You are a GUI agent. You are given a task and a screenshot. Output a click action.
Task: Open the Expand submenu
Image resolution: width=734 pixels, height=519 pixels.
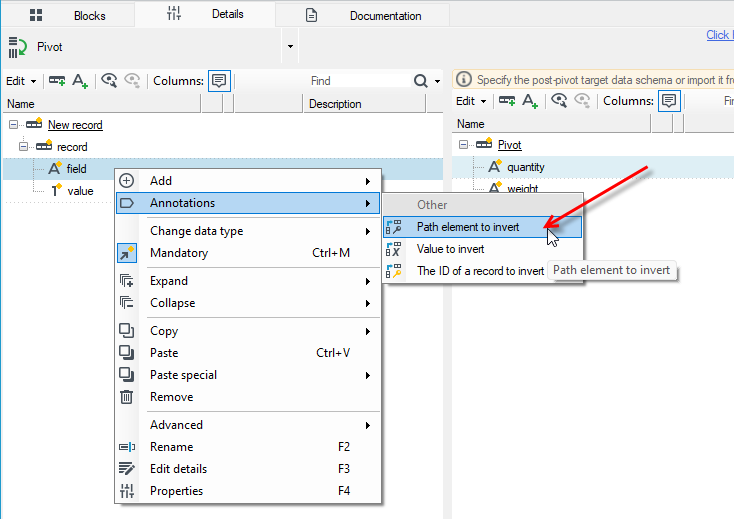248,281
